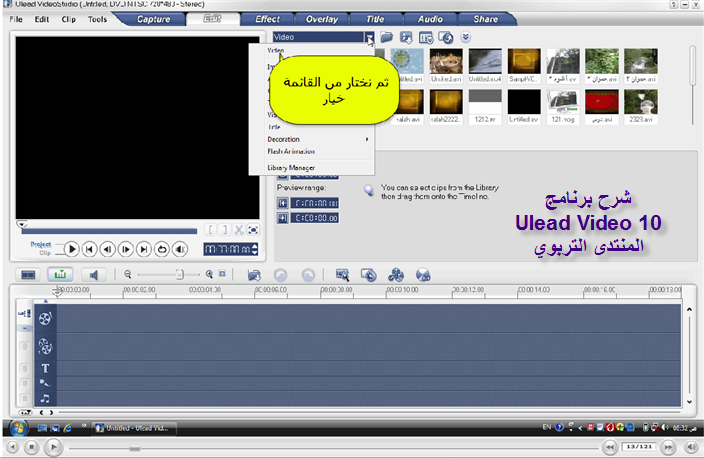This screenshot has height=458, width=704.
Task: Set the mark-out bracket
Action: 224,230
